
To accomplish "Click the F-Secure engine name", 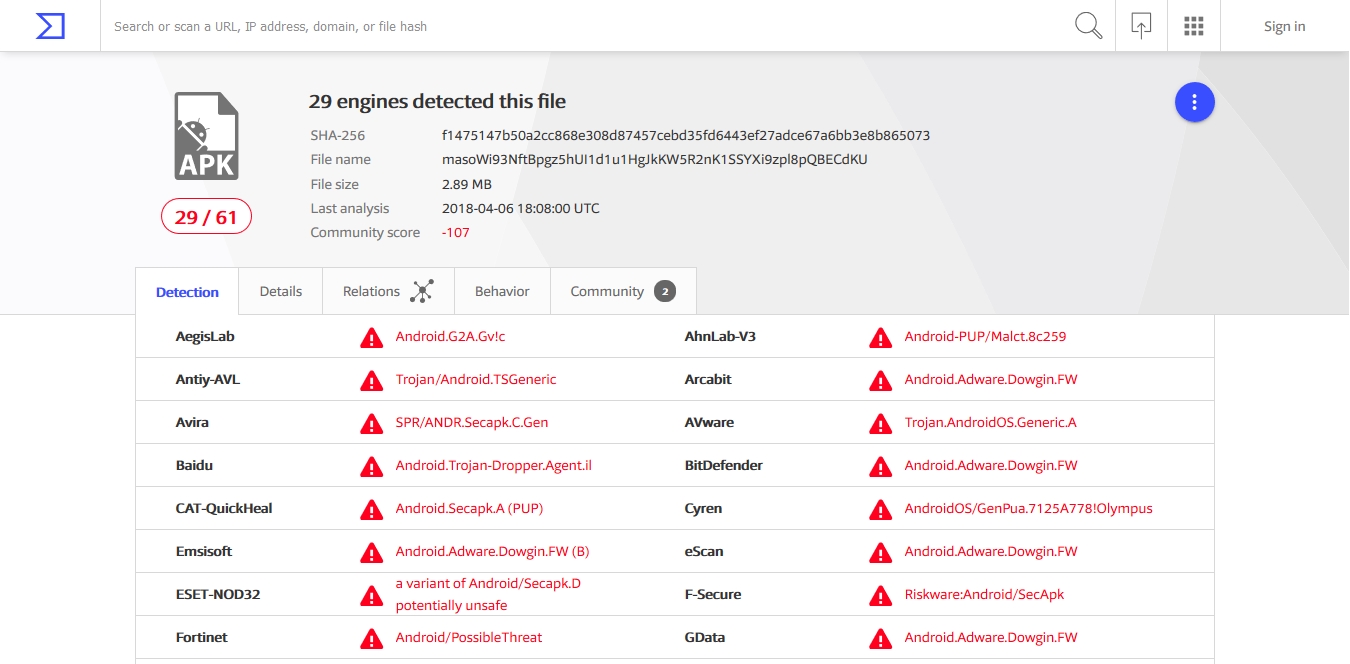I will pyautogui.click(x=713, y=595).
